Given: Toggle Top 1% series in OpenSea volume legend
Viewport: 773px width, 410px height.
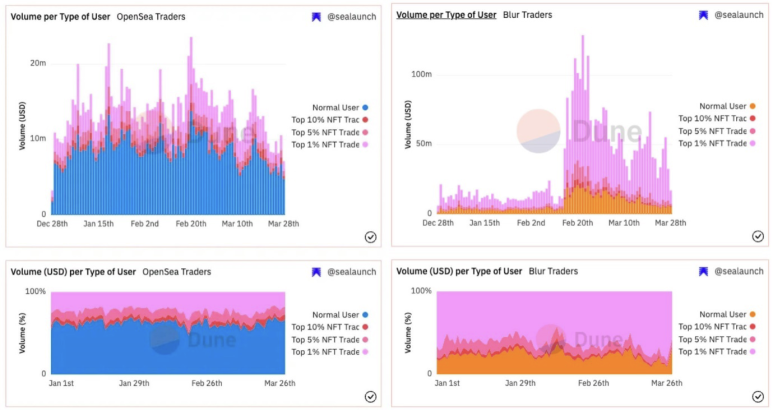Looking at the screenshot, I should (x=329, y=144).
